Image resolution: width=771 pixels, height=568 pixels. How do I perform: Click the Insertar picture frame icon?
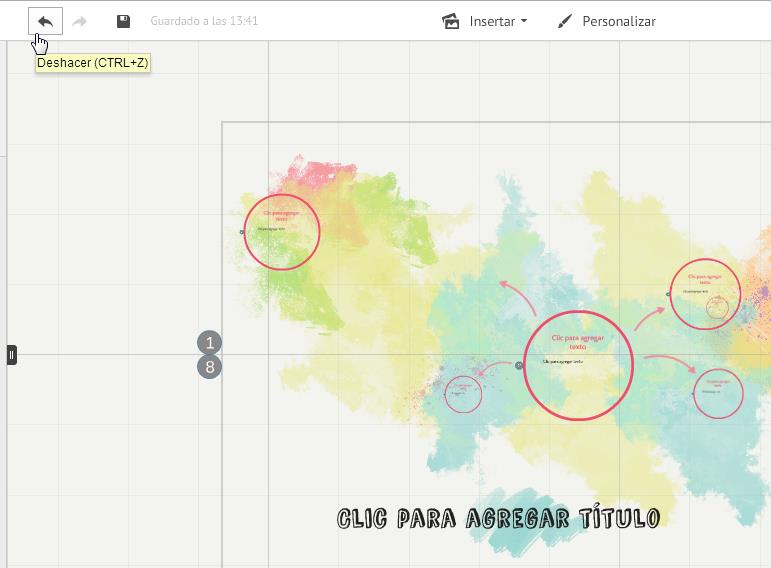tap(451, 21)
